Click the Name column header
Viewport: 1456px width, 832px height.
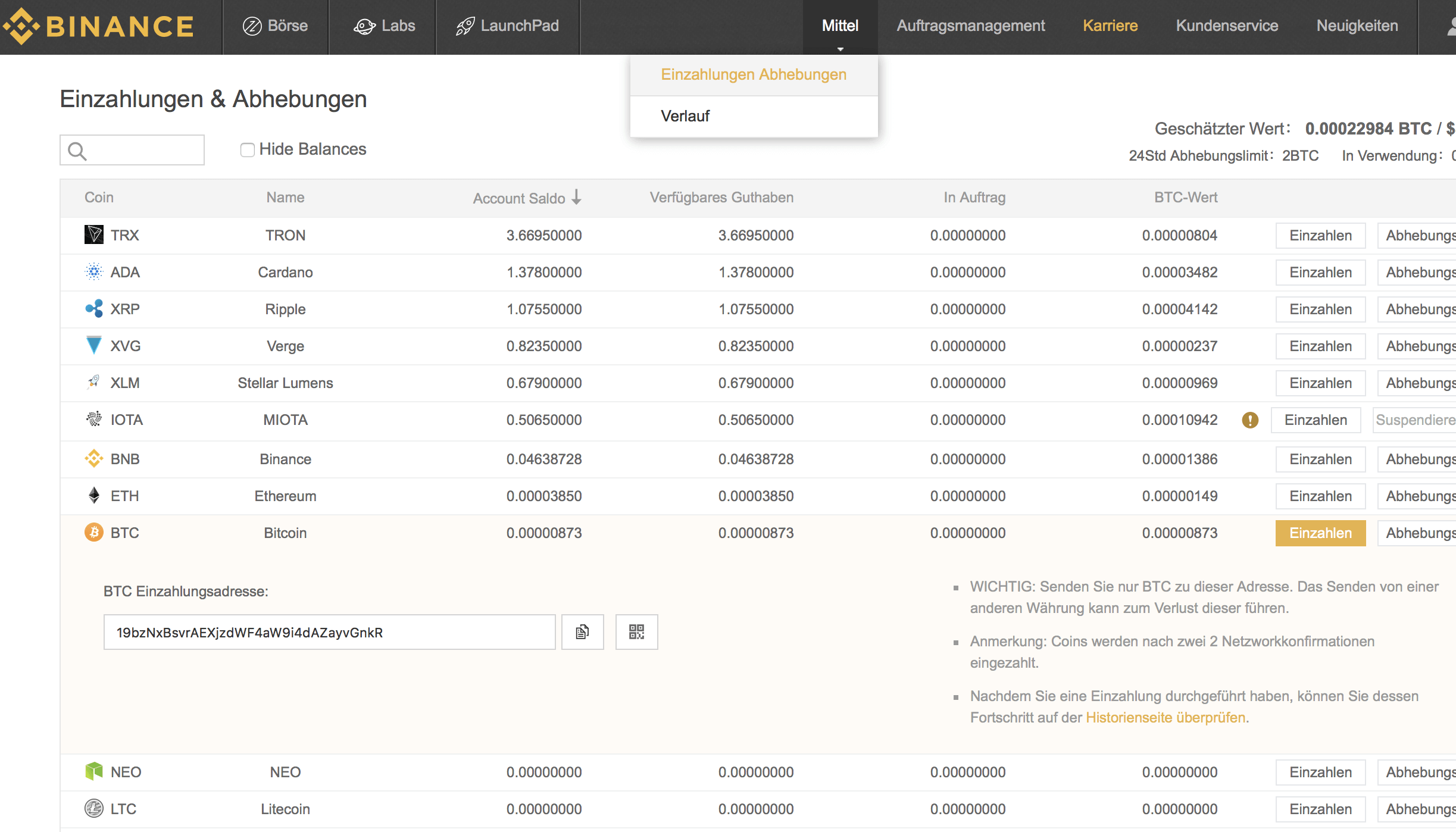(x=285, y=198)
